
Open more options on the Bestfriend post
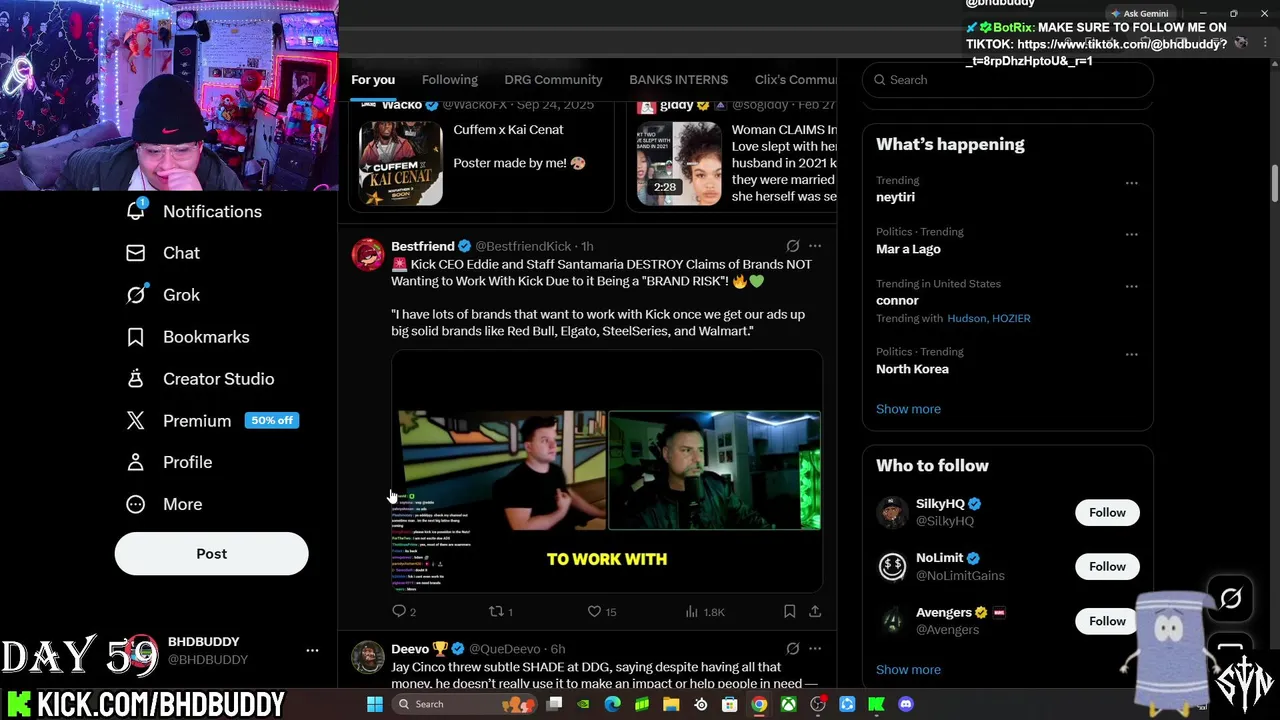815,246
